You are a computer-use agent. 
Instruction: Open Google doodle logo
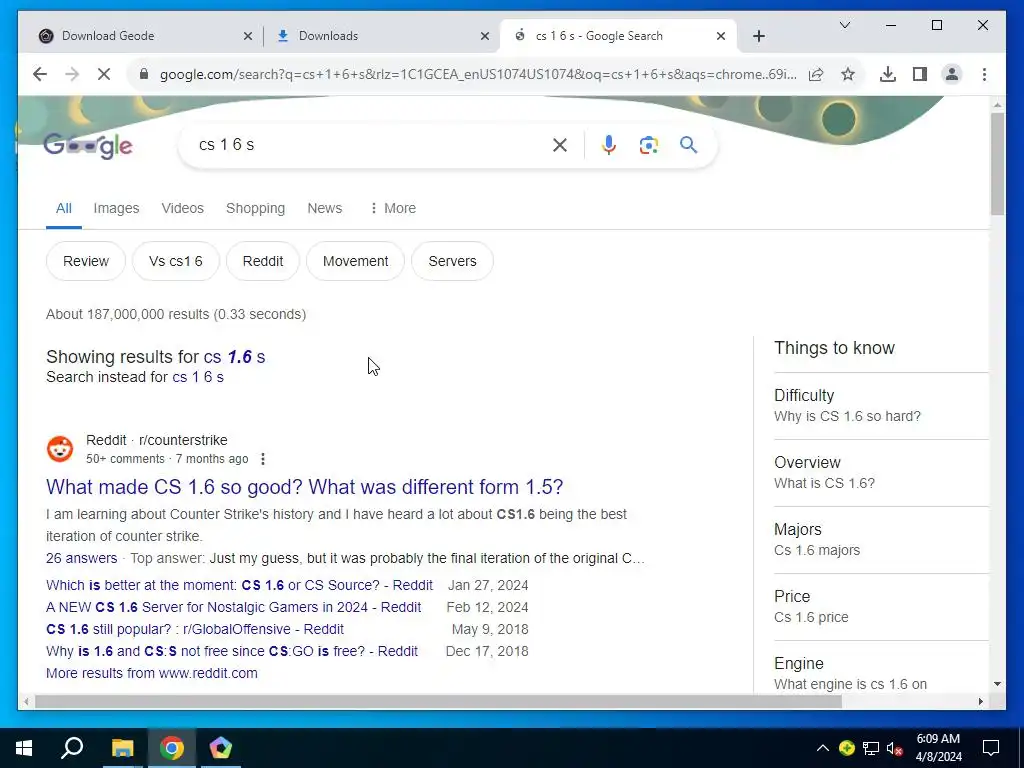click(88, 145)
